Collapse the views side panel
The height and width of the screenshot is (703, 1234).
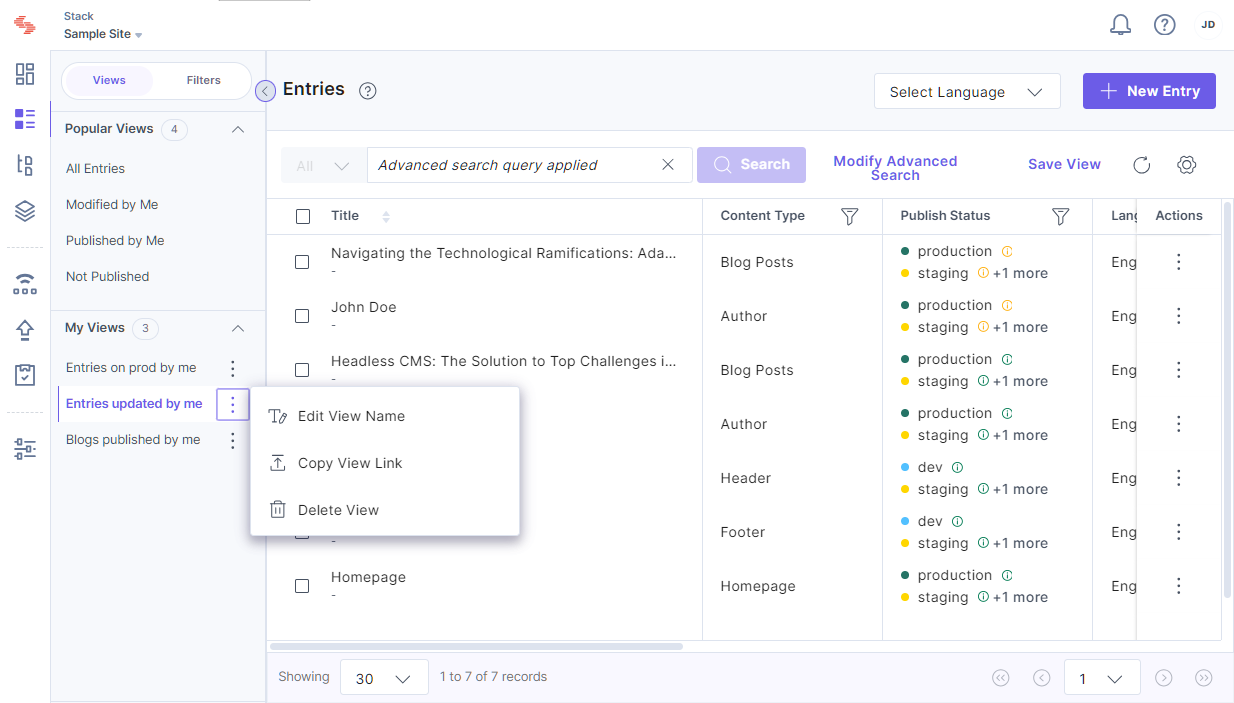point(265,91)
